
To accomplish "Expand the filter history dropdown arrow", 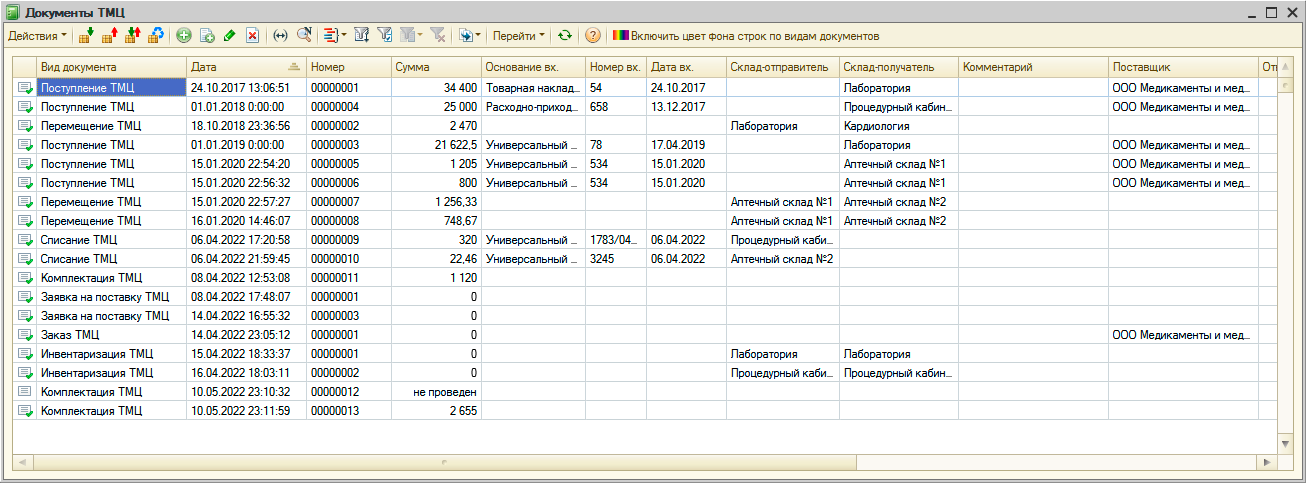I will click(421, 36).
